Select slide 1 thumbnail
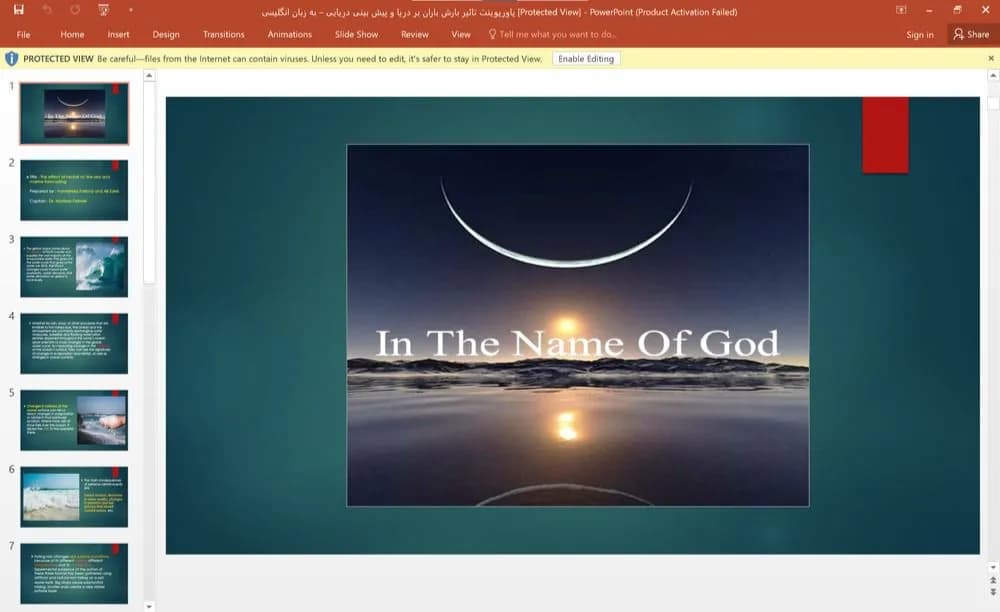This screenshot has width=1000, height=612. point(74,113)
